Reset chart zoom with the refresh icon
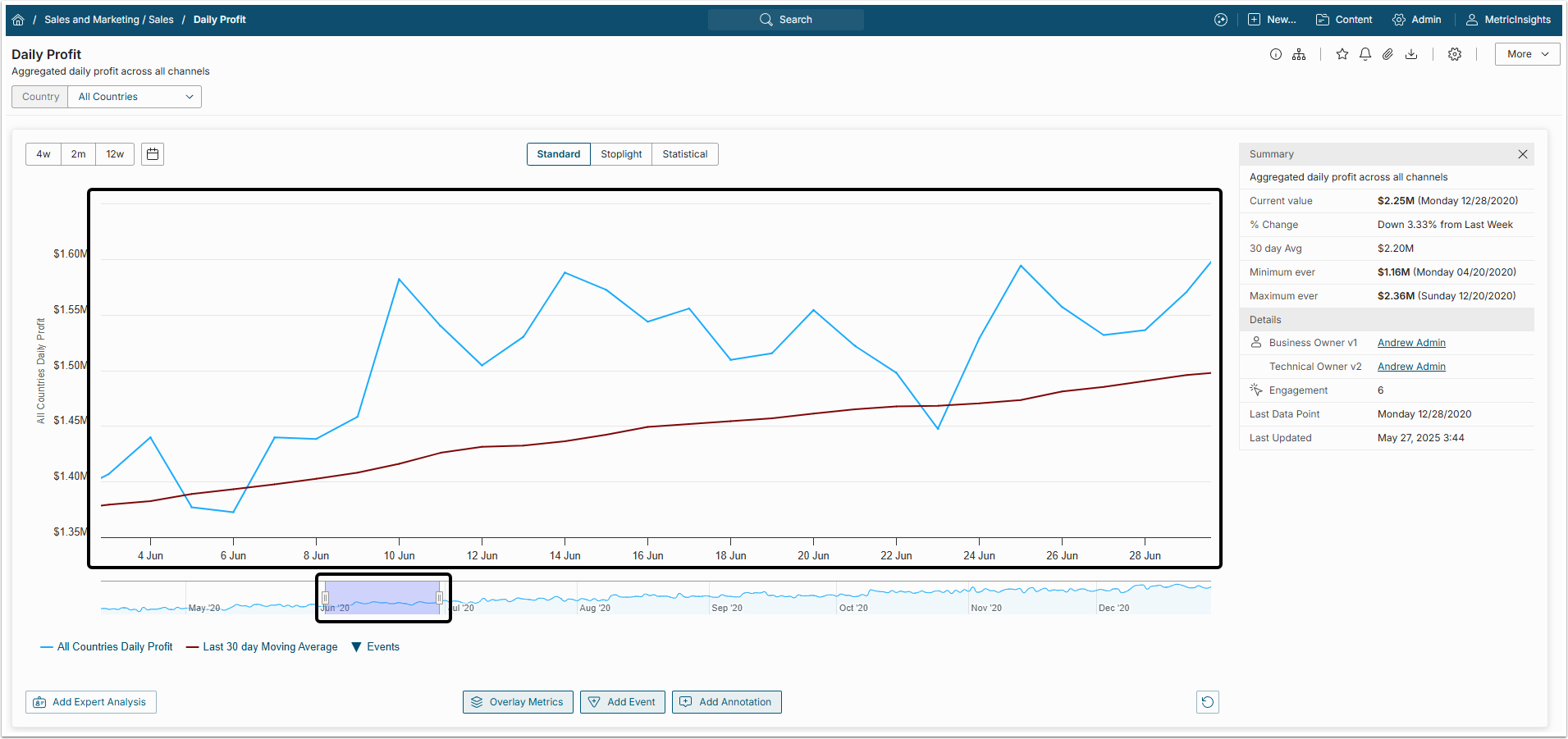This screenshot has width=1568, height=739. pos(1207,702)
